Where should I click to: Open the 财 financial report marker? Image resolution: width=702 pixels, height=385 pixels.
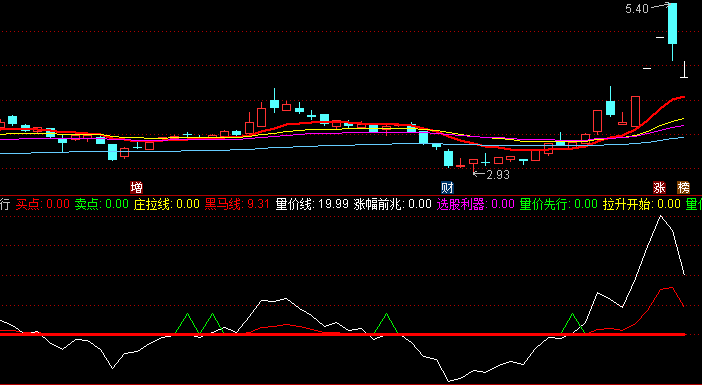pyautogui.click(x=447, y=187)
